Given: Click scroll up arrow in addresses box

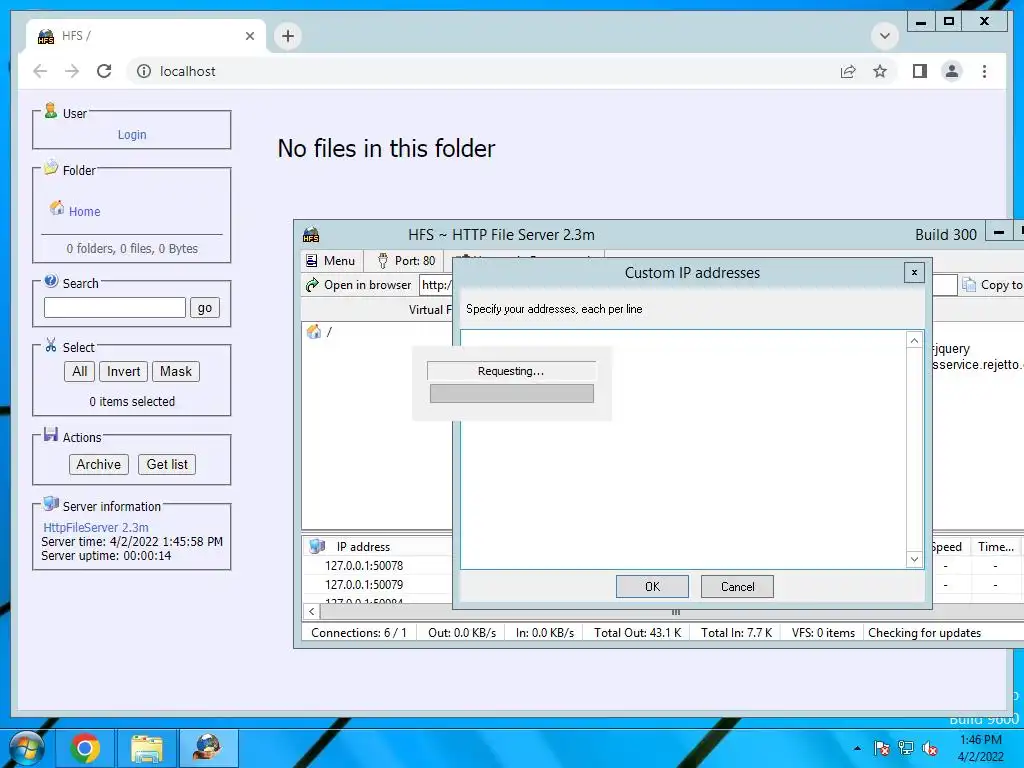Looking at the screenshot, I should [x=914, y=340].
